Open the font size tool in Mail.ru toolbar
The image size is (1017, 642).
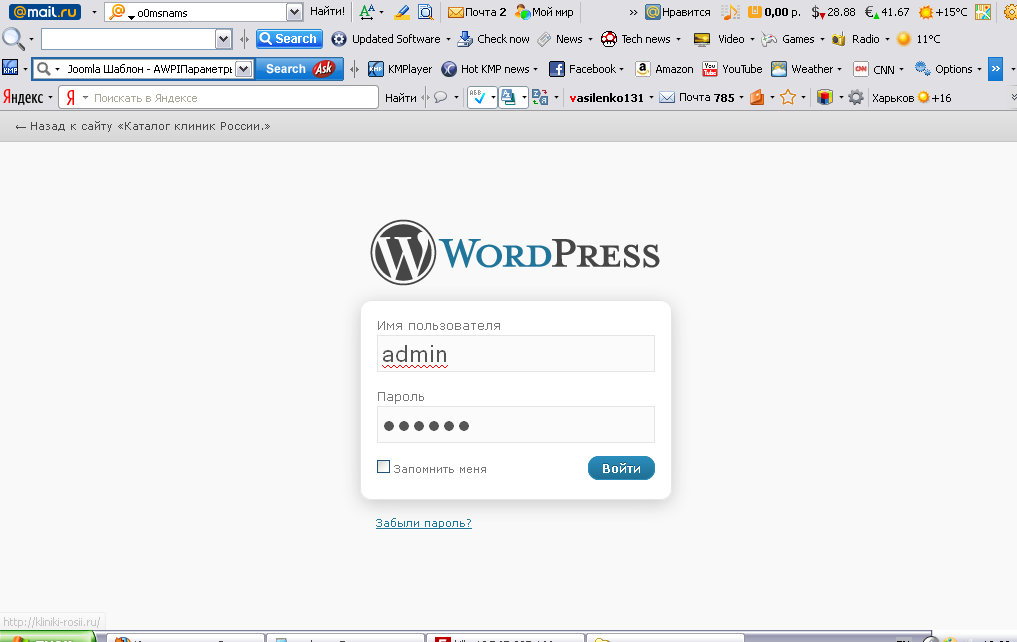click(368, 12)
